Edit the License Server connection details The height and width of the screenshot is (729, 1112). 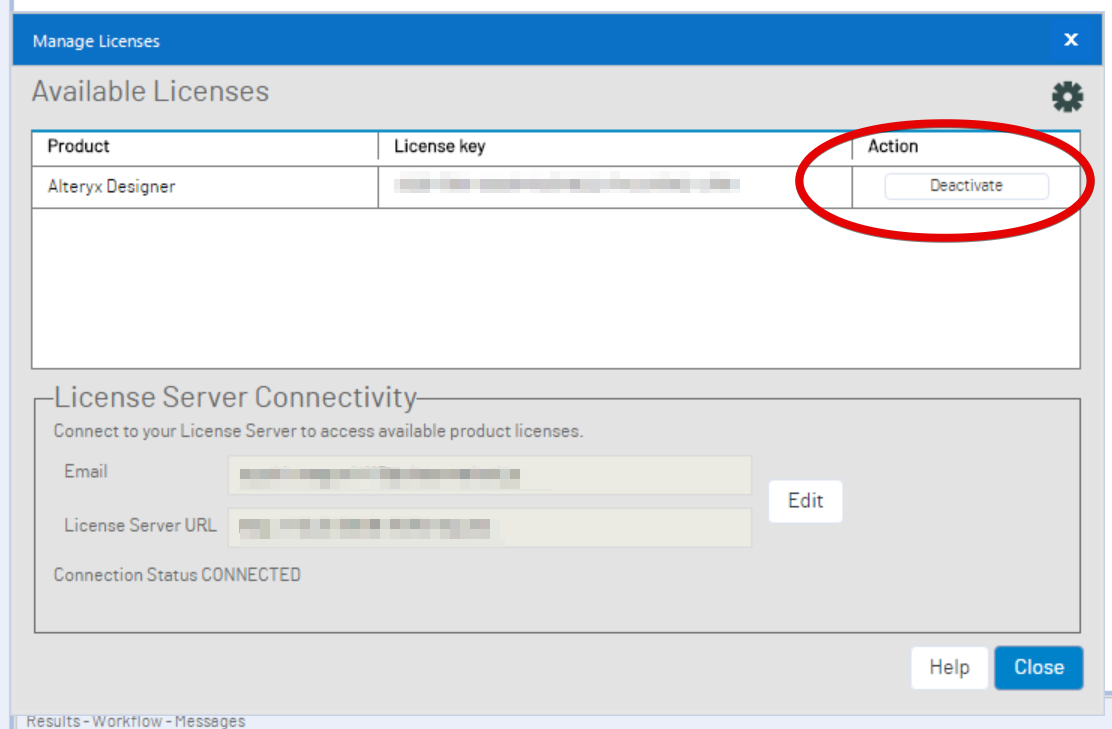click(x=805, y=501)
